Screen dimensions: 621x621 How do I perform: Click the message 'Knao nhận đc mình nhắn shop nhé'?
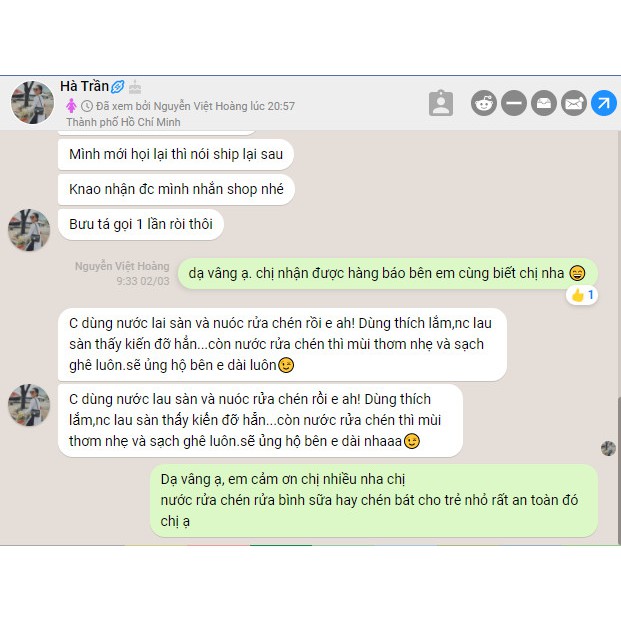click(176, 189)
